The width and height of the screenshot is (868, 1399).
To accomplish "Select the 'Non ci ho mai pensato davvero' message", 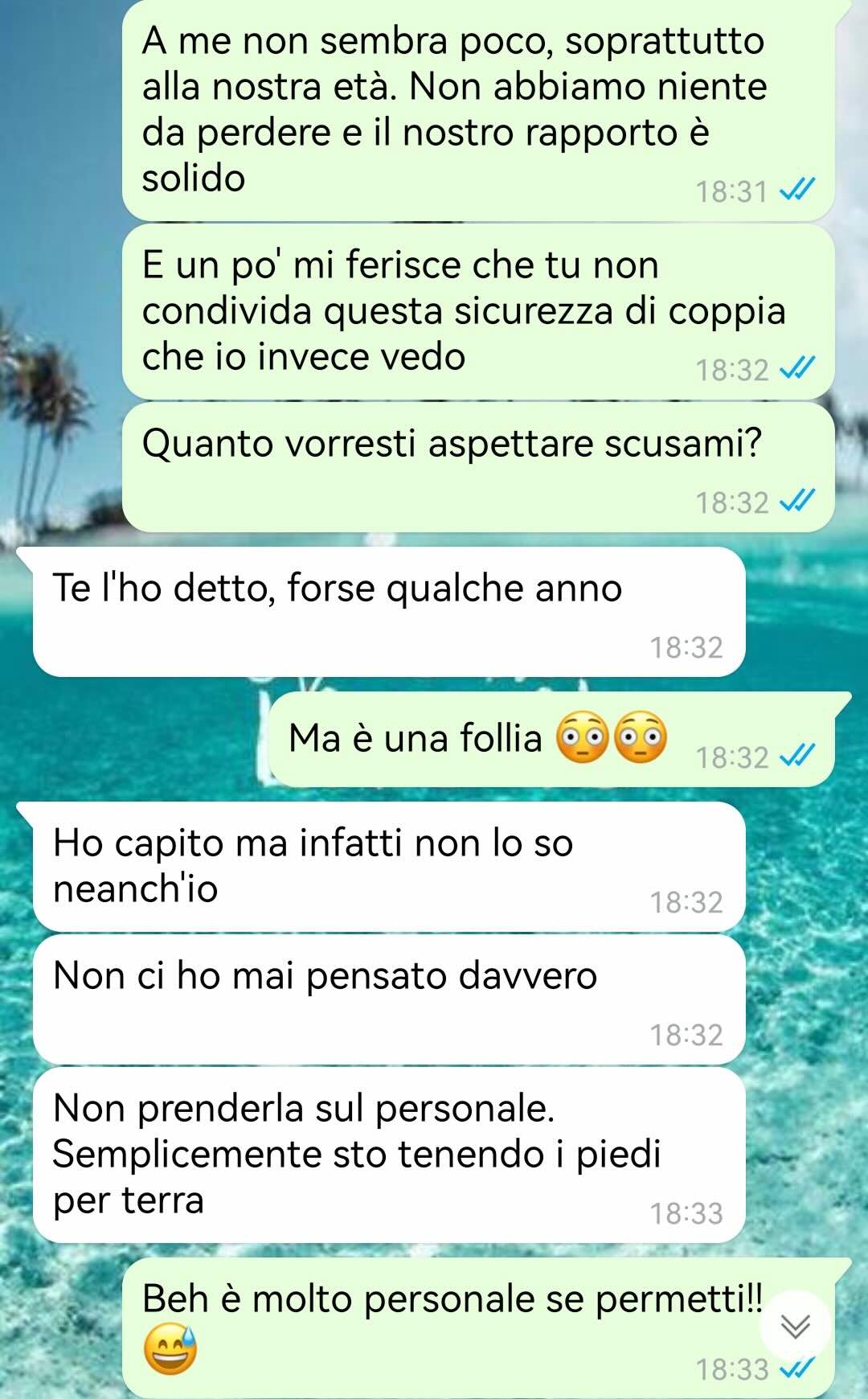I will click(x=389, y=999).
